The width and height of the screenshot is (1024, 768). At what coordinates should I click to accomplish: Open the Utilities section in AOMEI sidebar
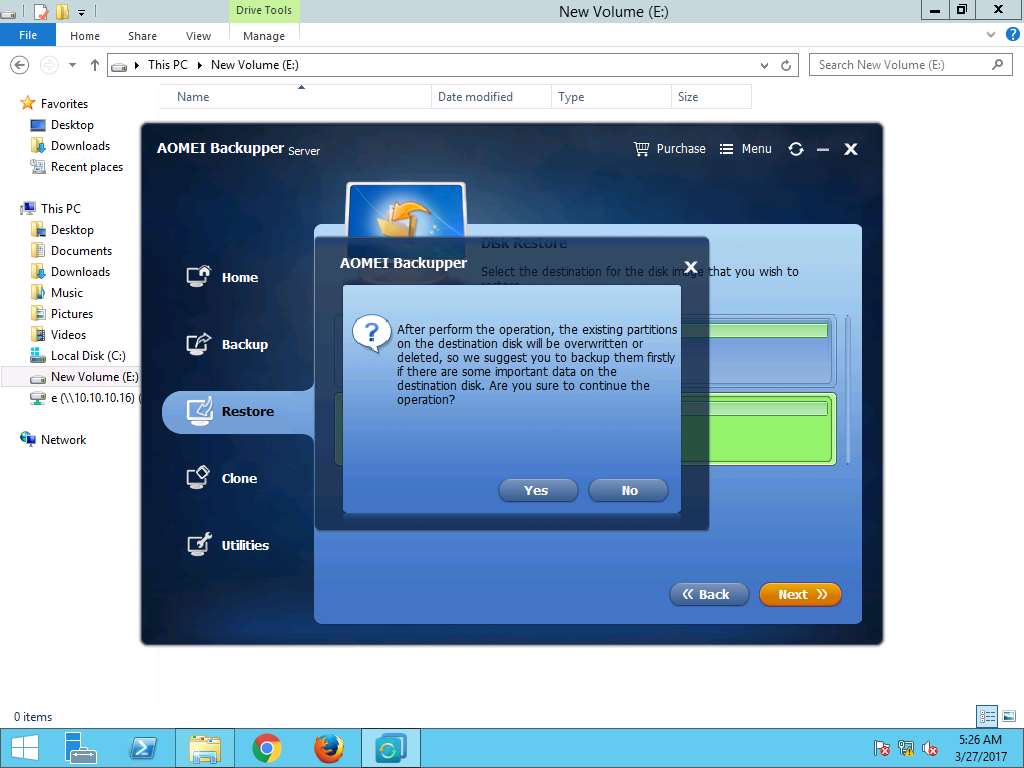point(228,545)
